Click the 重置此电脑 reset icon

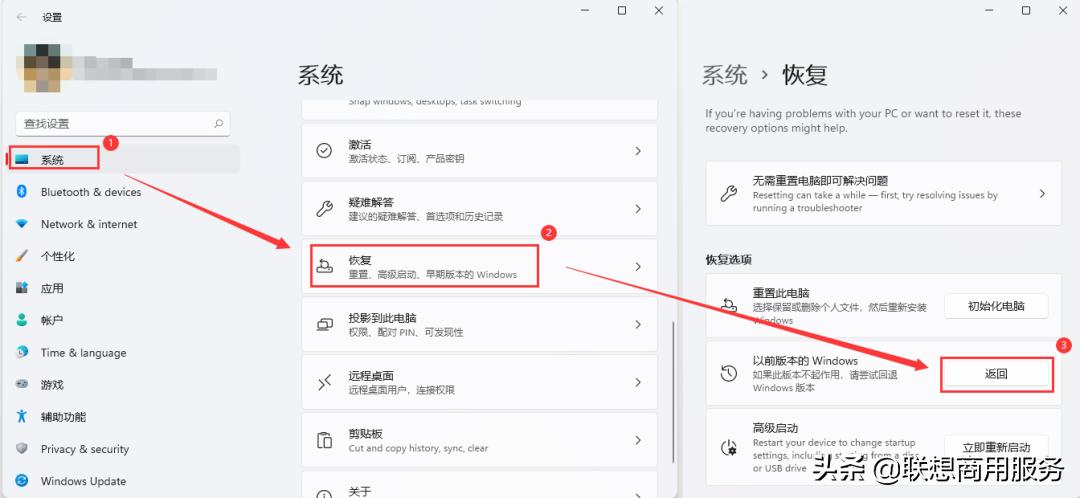(x=728, y=305)
